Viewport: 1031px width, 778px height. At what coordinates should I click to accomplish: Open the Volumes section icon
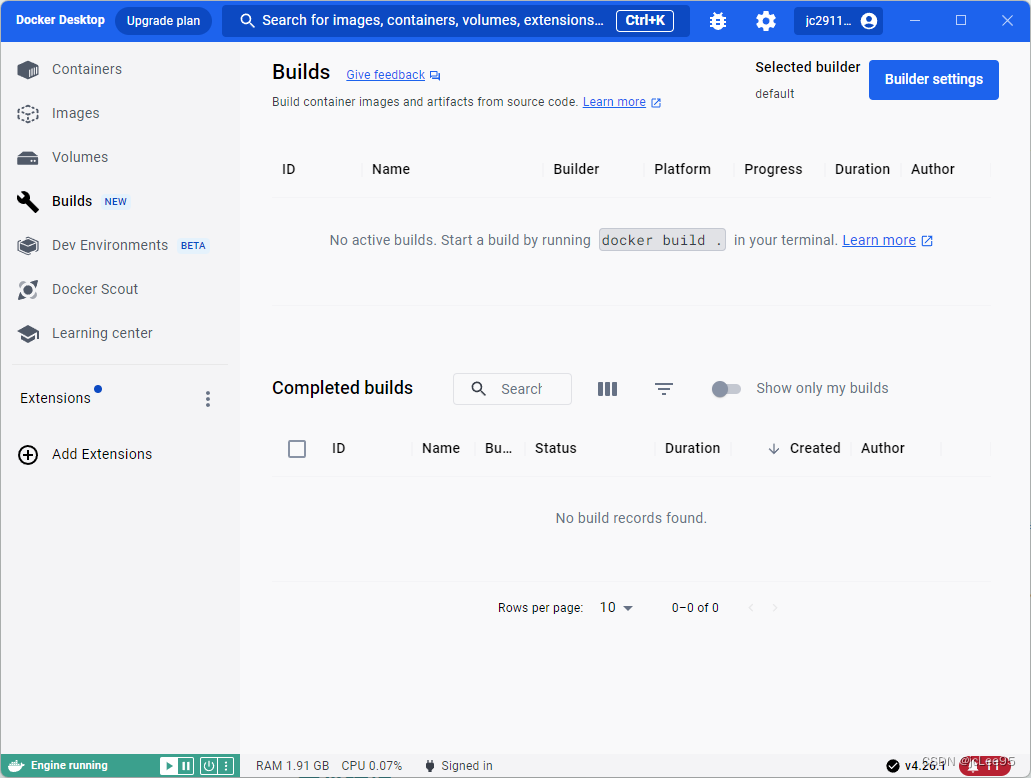tap(28, 158)
